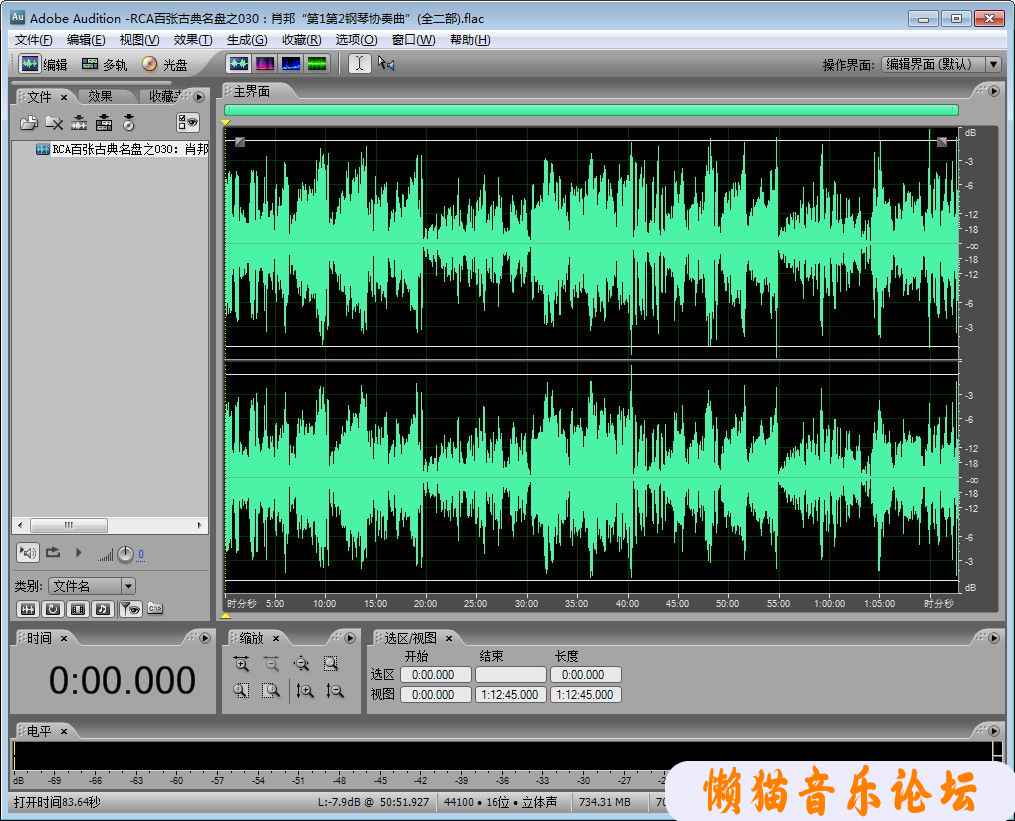Open 收藏(R) menu

pos(302,40)
